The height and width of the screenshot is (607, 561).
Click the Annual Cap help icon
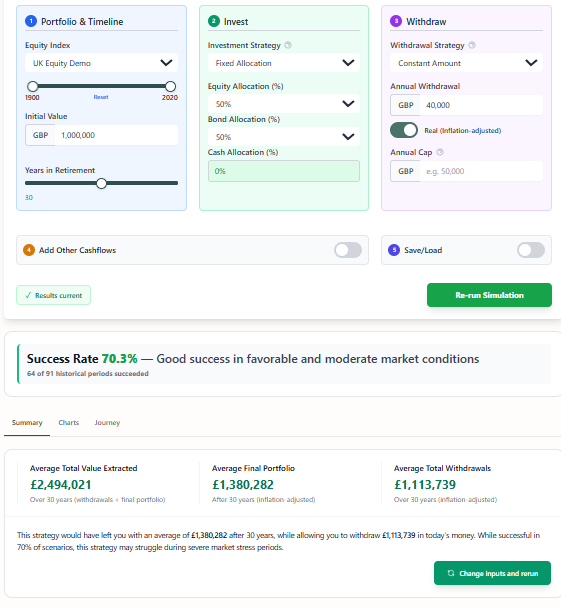coord(440,152)
